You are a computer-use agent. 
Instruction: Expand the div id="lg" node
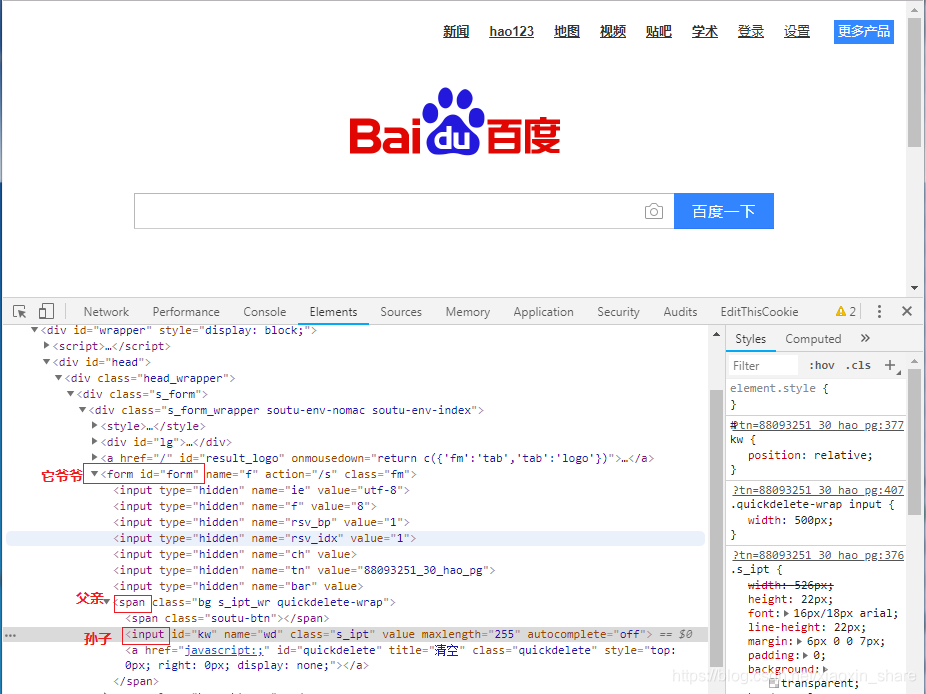(x=94, y=442)
